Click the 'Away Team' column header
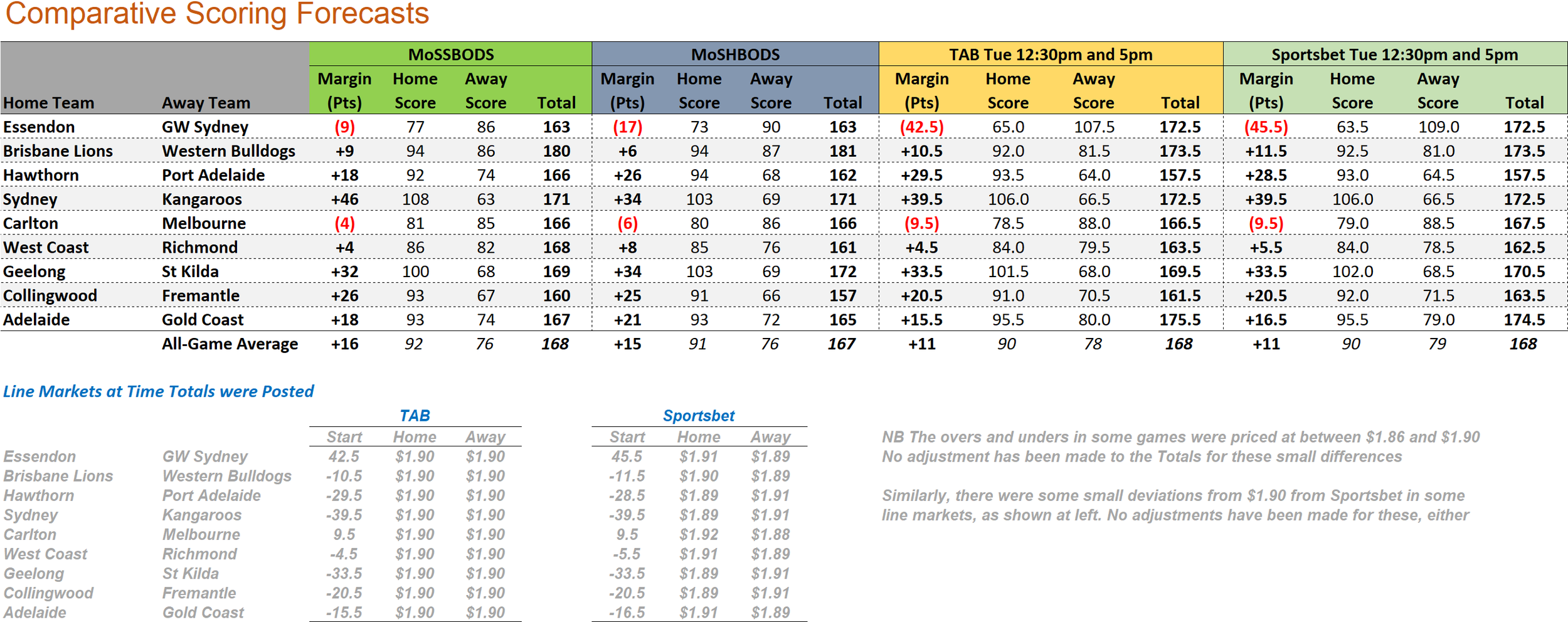This screenshot has height=622, width=1568. tap(206, 103)
